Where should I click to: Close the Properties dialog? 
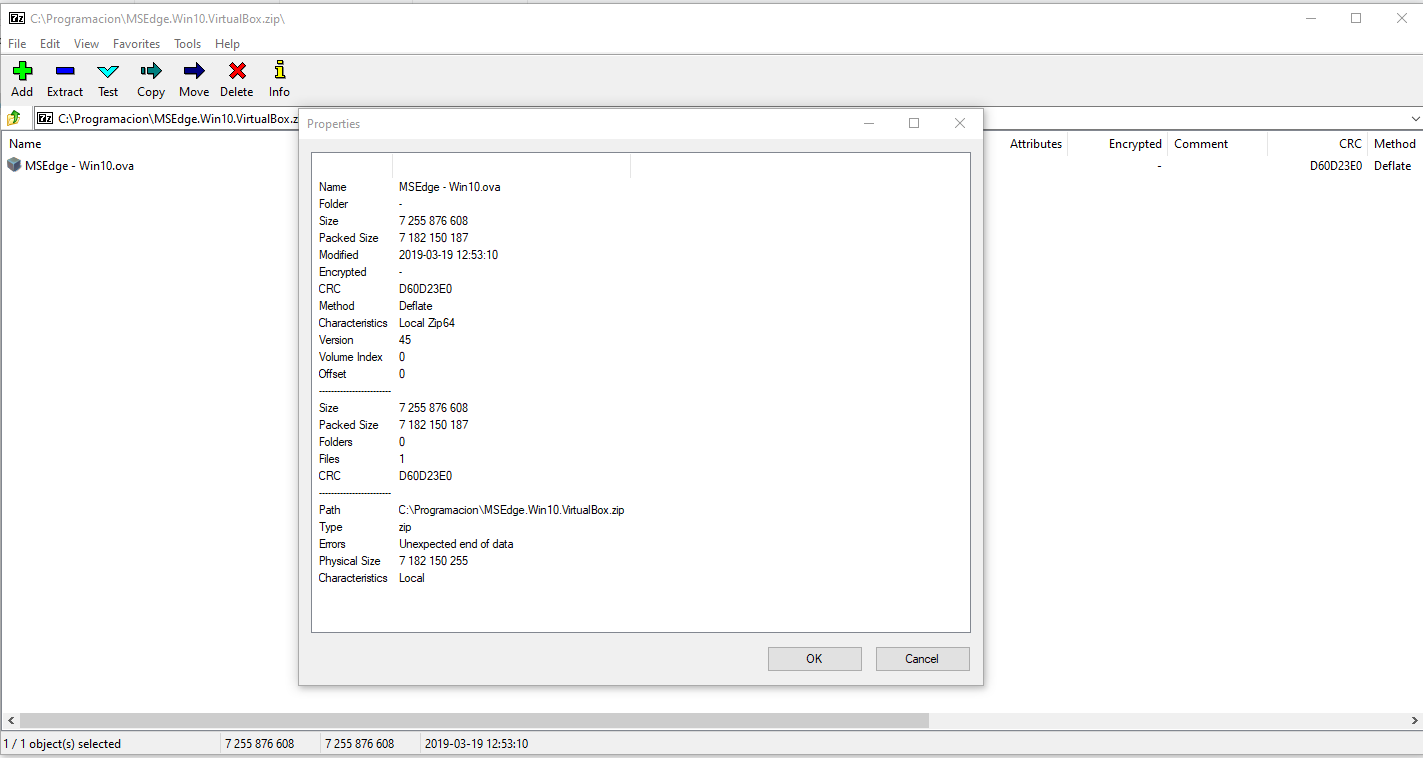pyautogui.click(x=960, y=123)
